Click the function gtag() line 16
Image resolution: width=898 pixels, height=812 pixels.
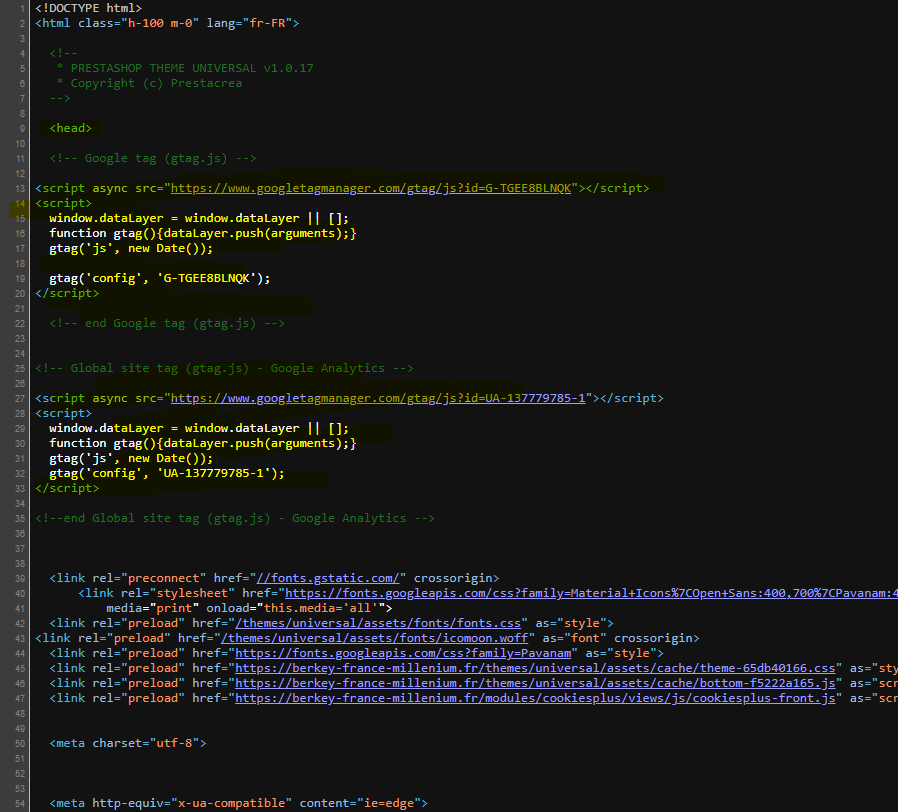(203, 233)
